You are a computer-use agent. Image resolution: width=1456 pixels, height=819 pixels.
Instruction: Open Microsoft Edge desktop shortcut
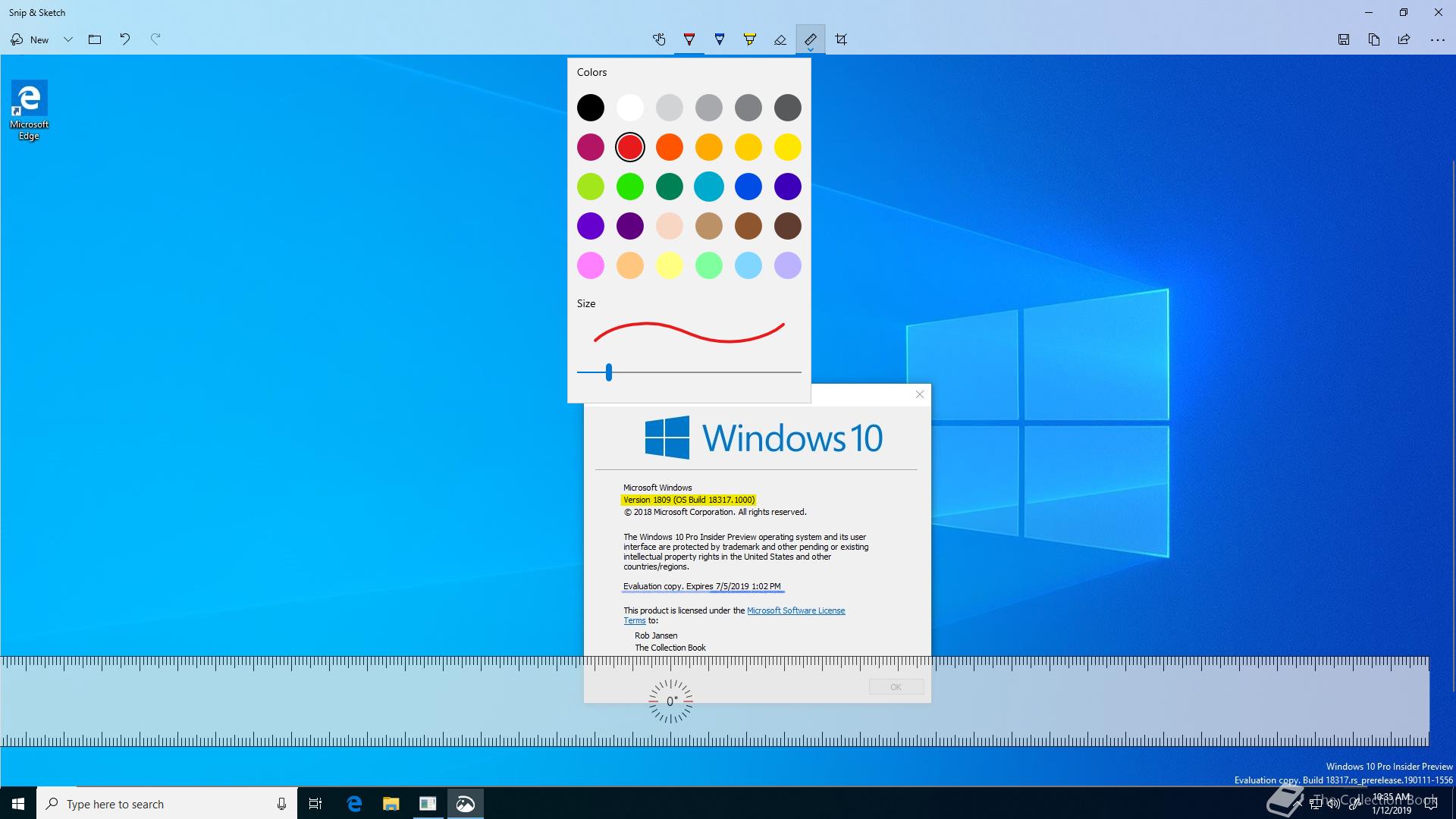coord(29,111)
